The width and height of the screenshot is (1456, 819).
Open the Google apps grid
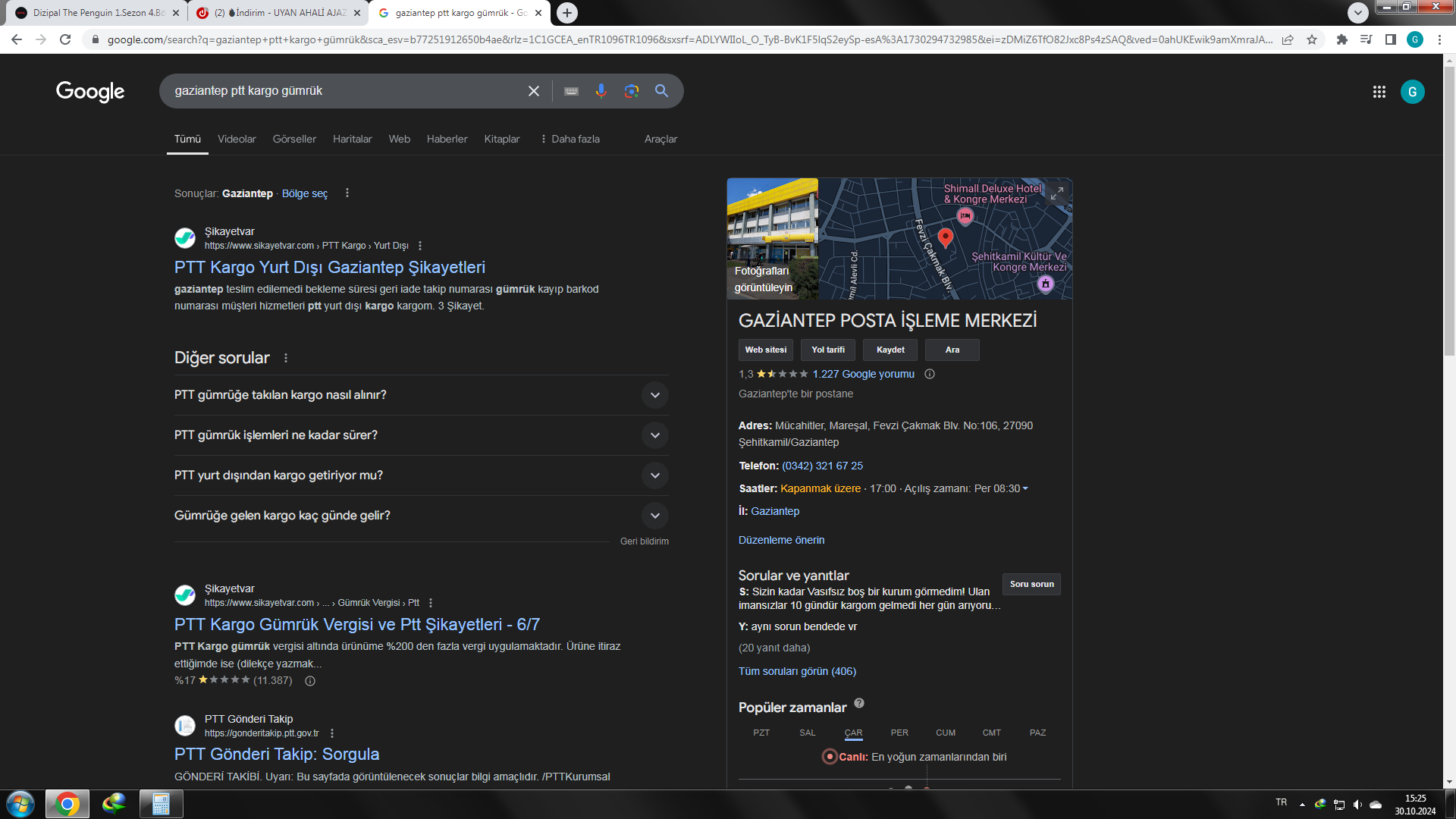pos(1379,92)
